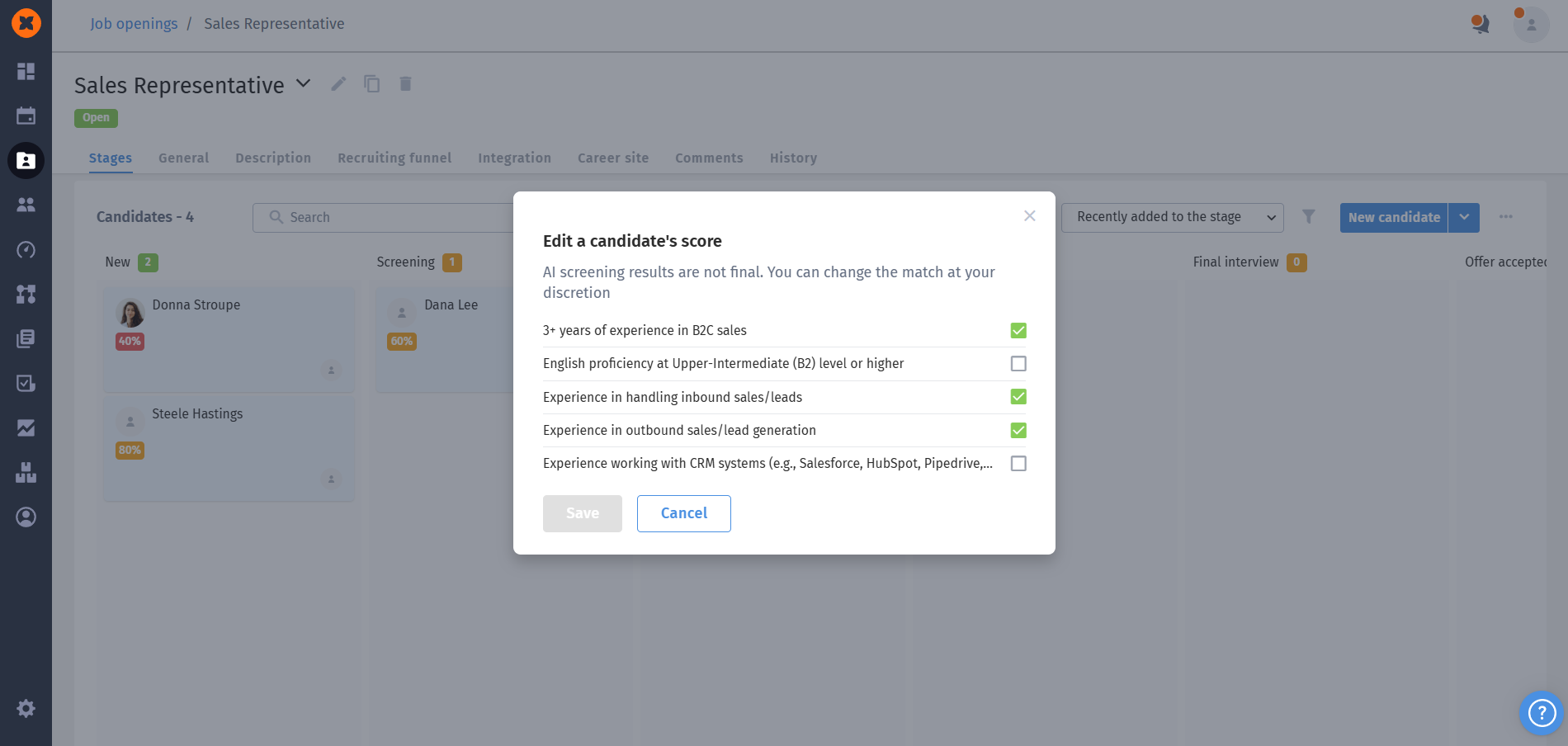The height and width of the screenshot is (746, 1568).
Task: Expand the Sales Representative title chevron
Action: (304, 83)
